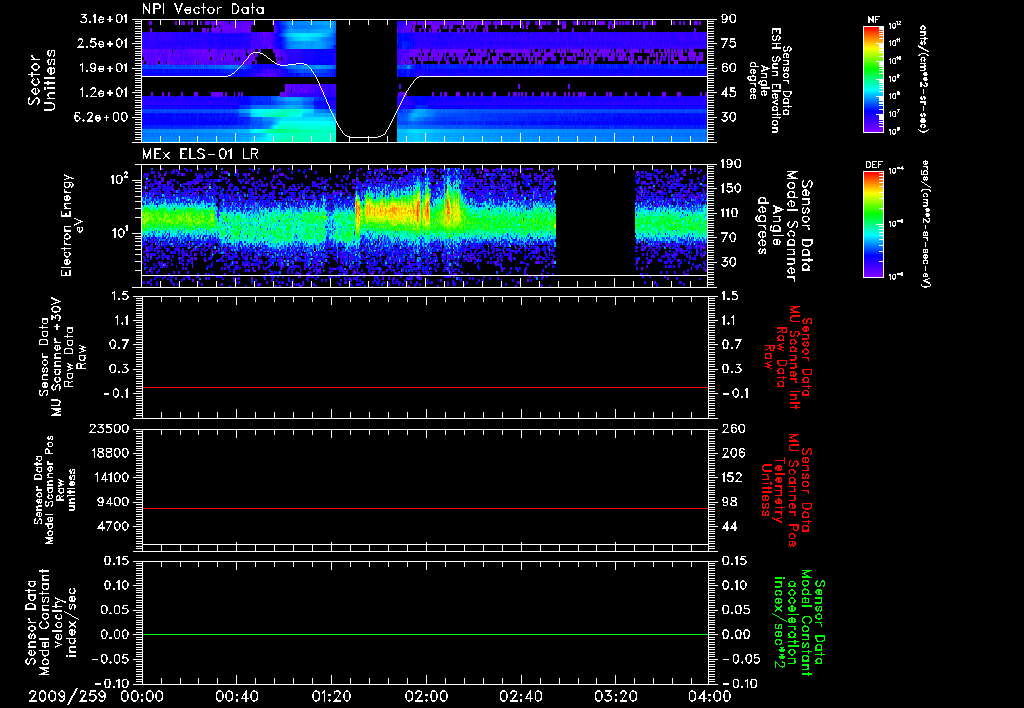The width and height of the screenshot is (1024, 708).
Task: Click the NF color scale bar
Action: [873, 78]
